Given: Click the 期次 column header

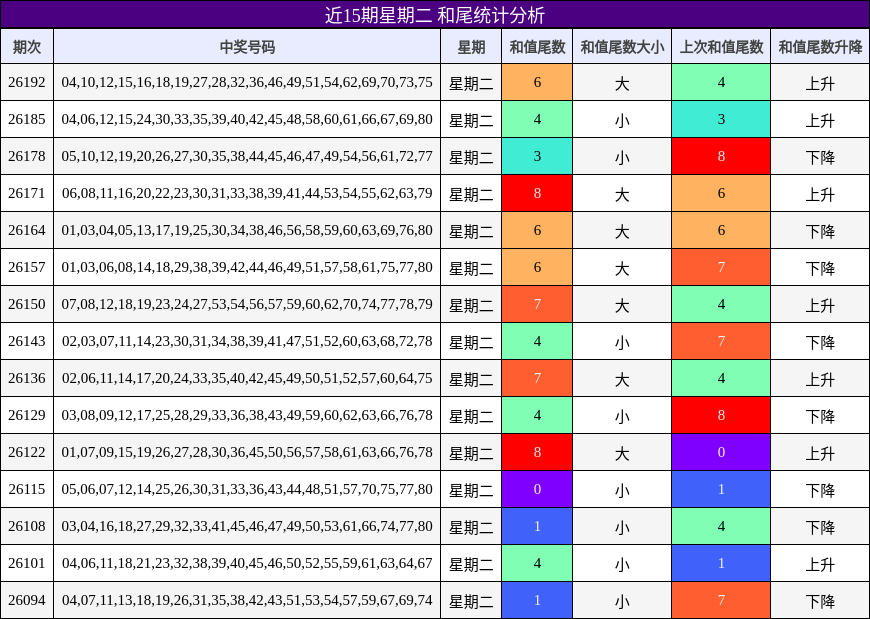Looking at the screenshot, I should coord(27,47).
